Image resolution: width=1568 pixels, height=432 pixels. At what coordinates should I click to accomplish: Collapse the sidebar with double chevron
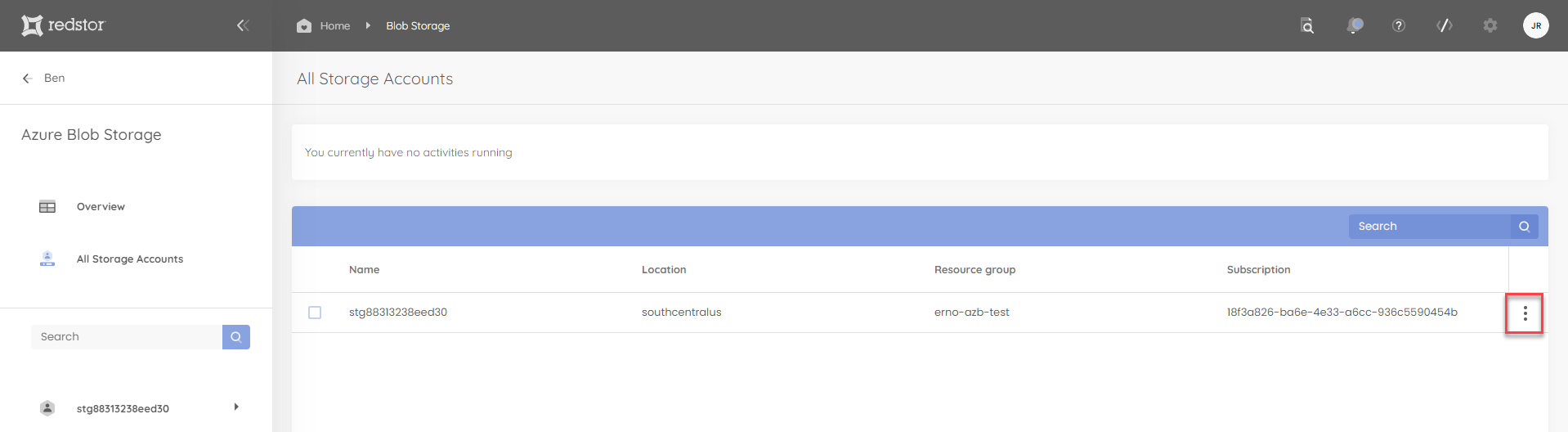[243, 25]
